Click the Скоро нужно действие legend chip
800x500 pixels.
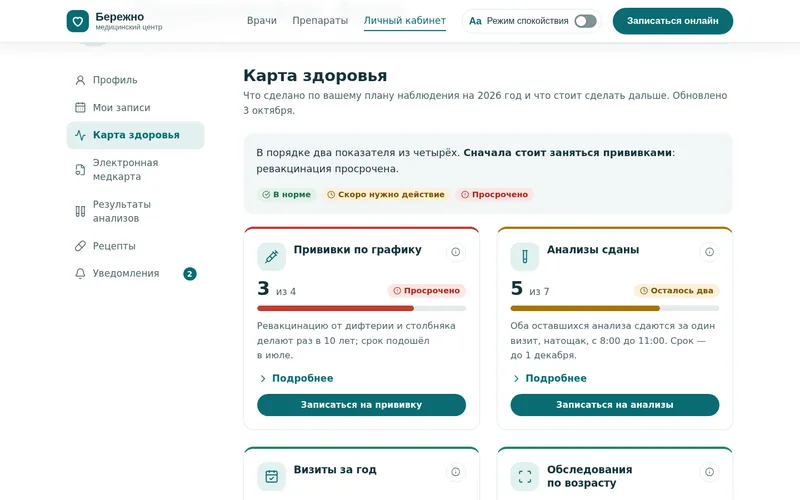386,194
